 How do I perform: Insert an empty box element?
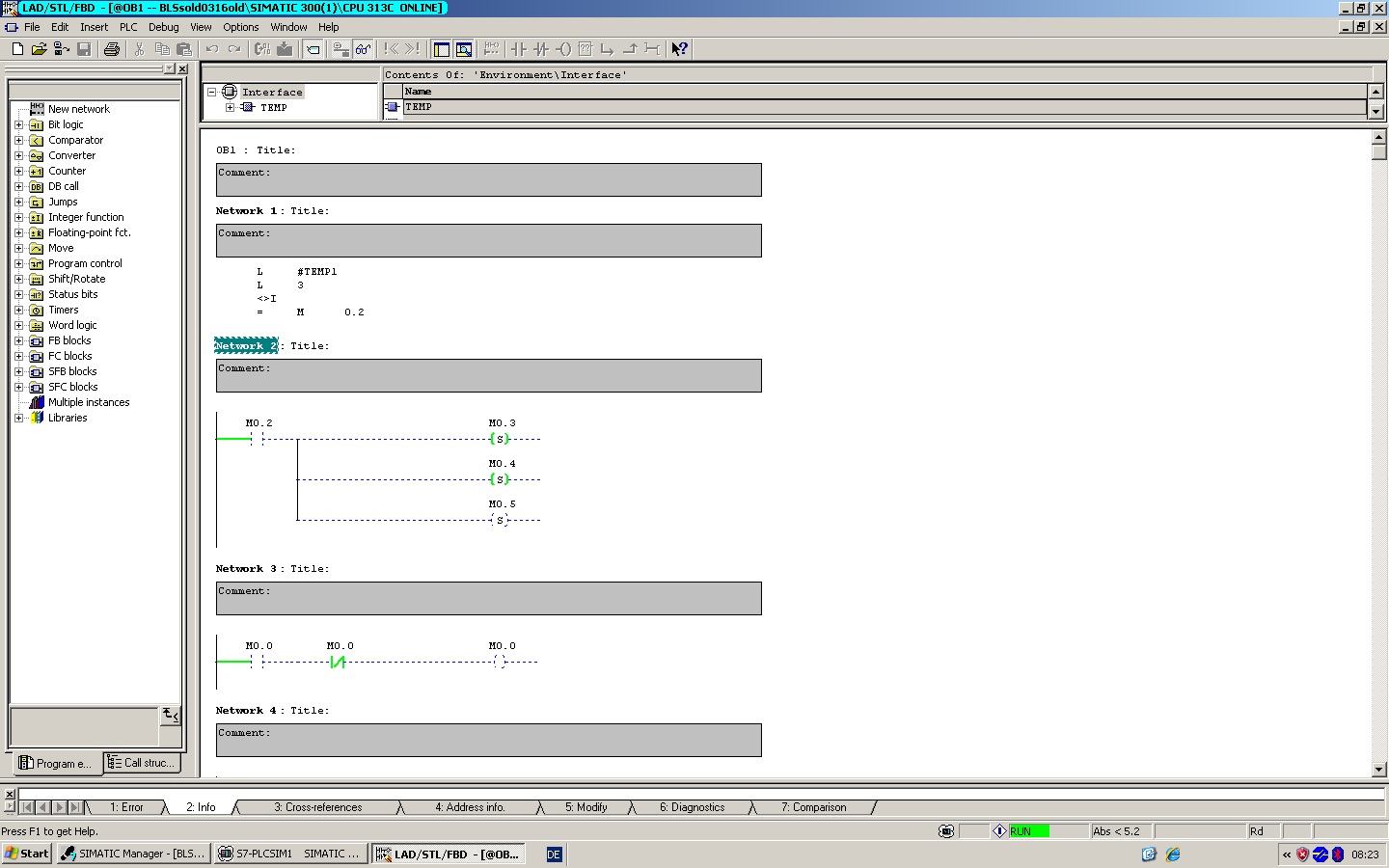point(586,49)
